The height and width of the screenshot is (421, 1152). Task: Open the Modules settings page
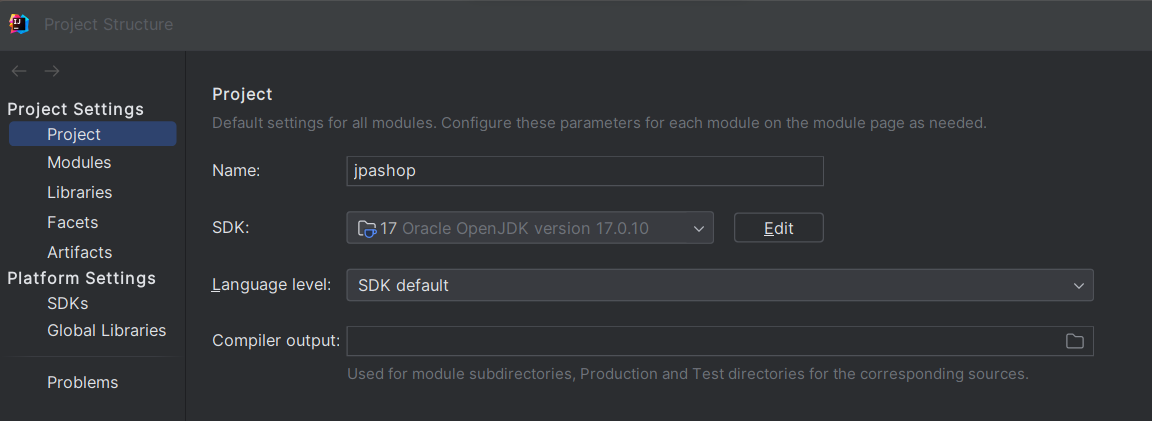coord(79,162)
